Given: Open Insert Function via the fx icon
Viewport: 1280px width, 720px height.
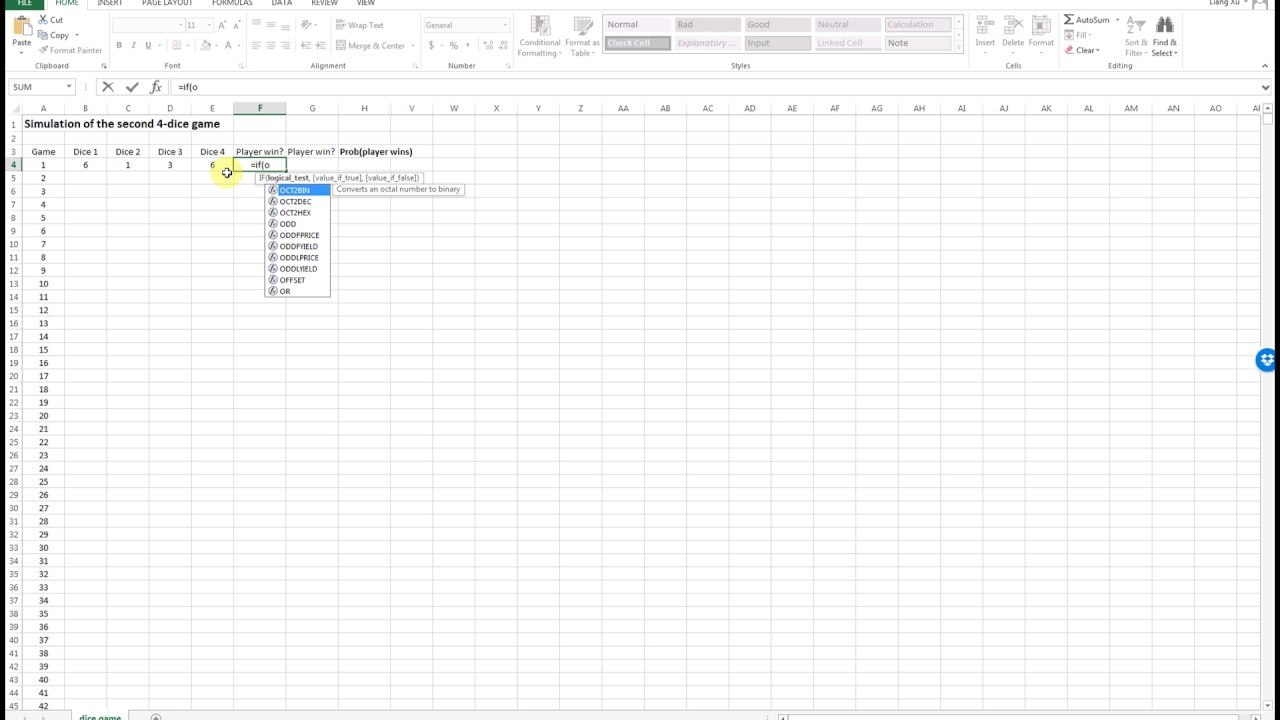Looking at the screenshot, I should pyautogui.click(x=156, y=87).
